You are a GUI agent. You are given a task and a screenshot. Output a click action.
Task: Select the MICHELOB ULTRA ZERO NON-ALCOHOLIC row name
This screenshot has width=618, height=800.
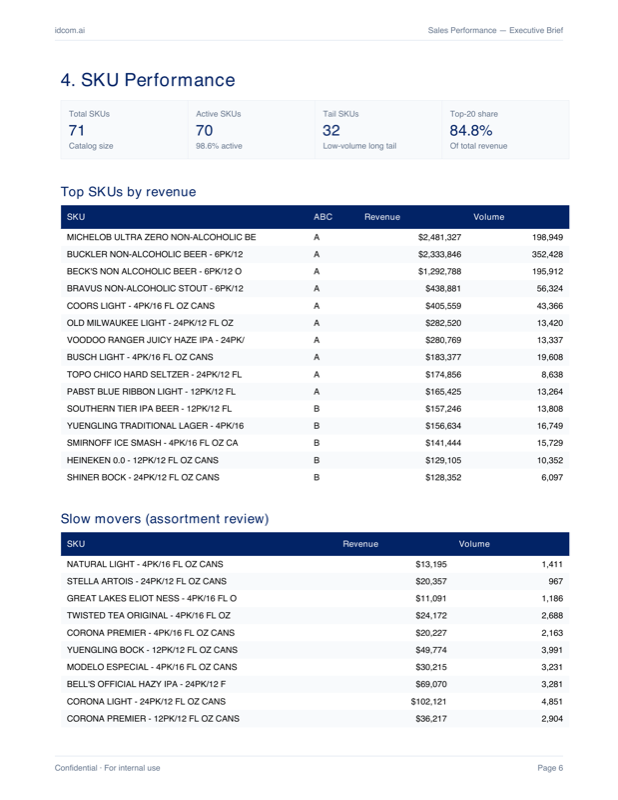point(161,237)
